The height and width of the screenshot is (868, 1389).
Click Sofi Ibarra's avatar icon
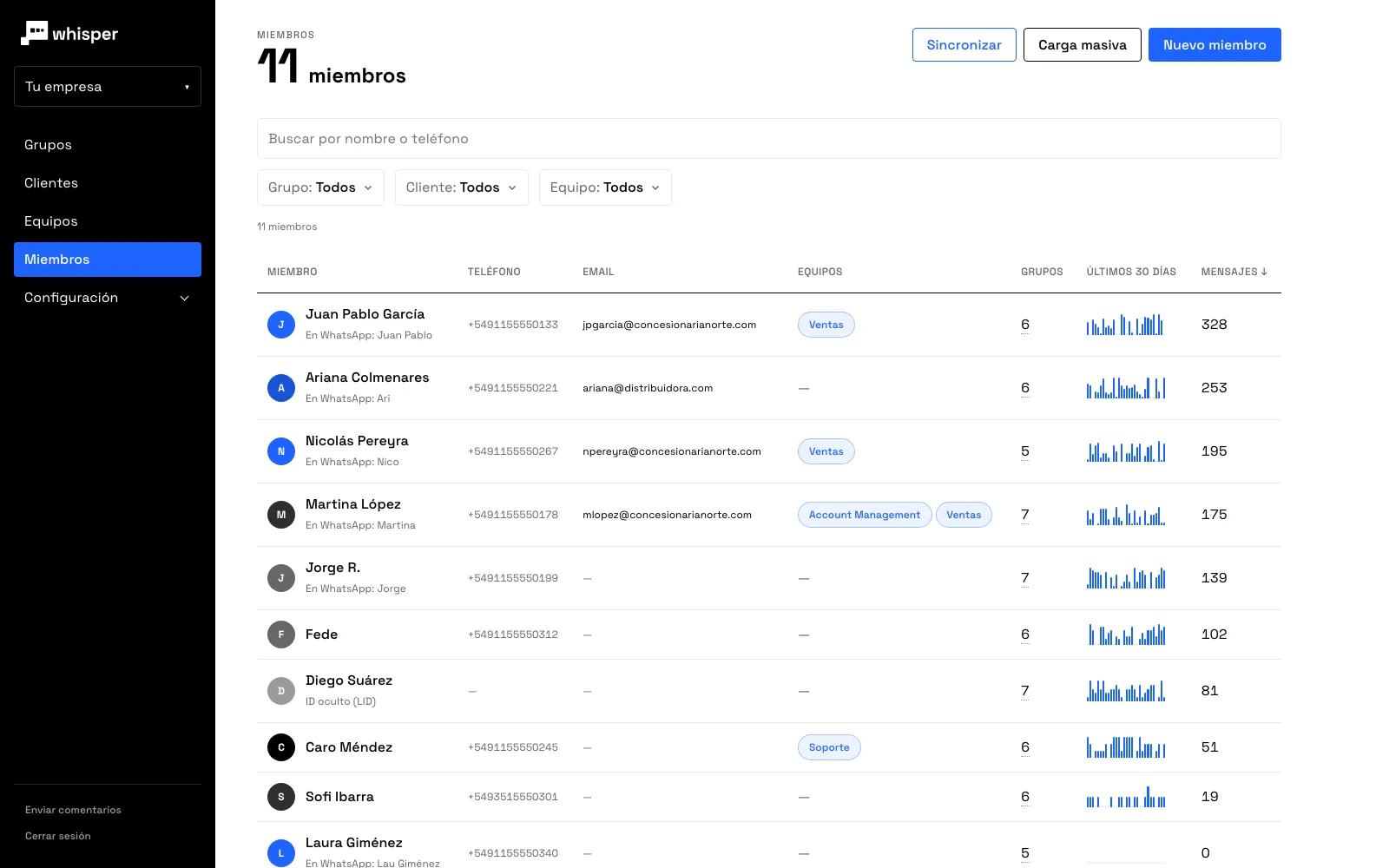(x=281, y=797)
